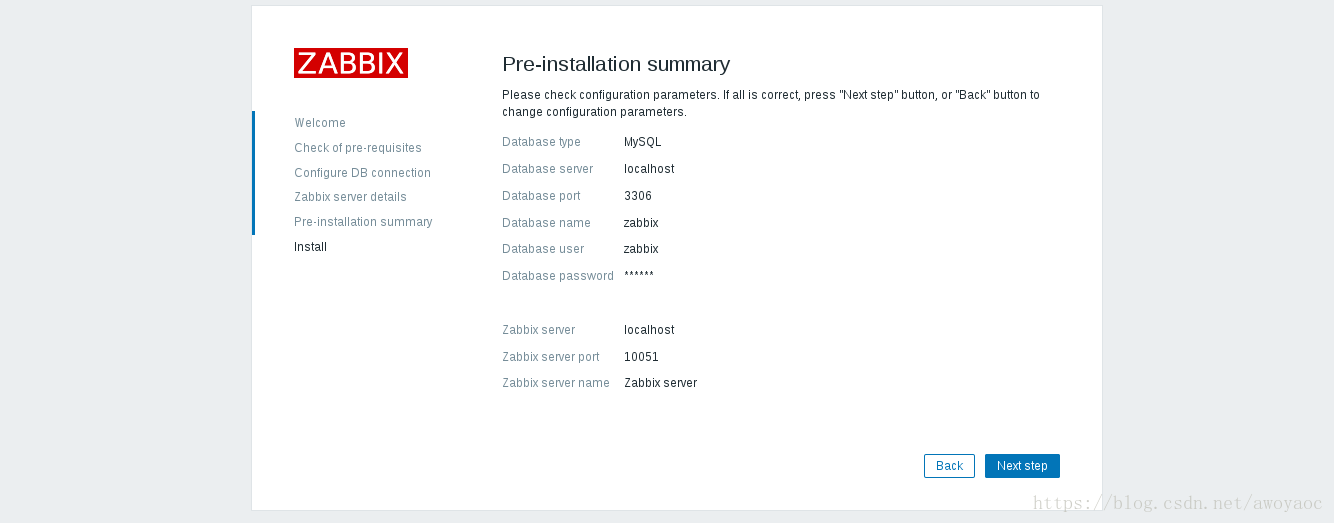1334x523 pixels.
Task: Select Pre-installation summary step
Action: click(363, 222)
